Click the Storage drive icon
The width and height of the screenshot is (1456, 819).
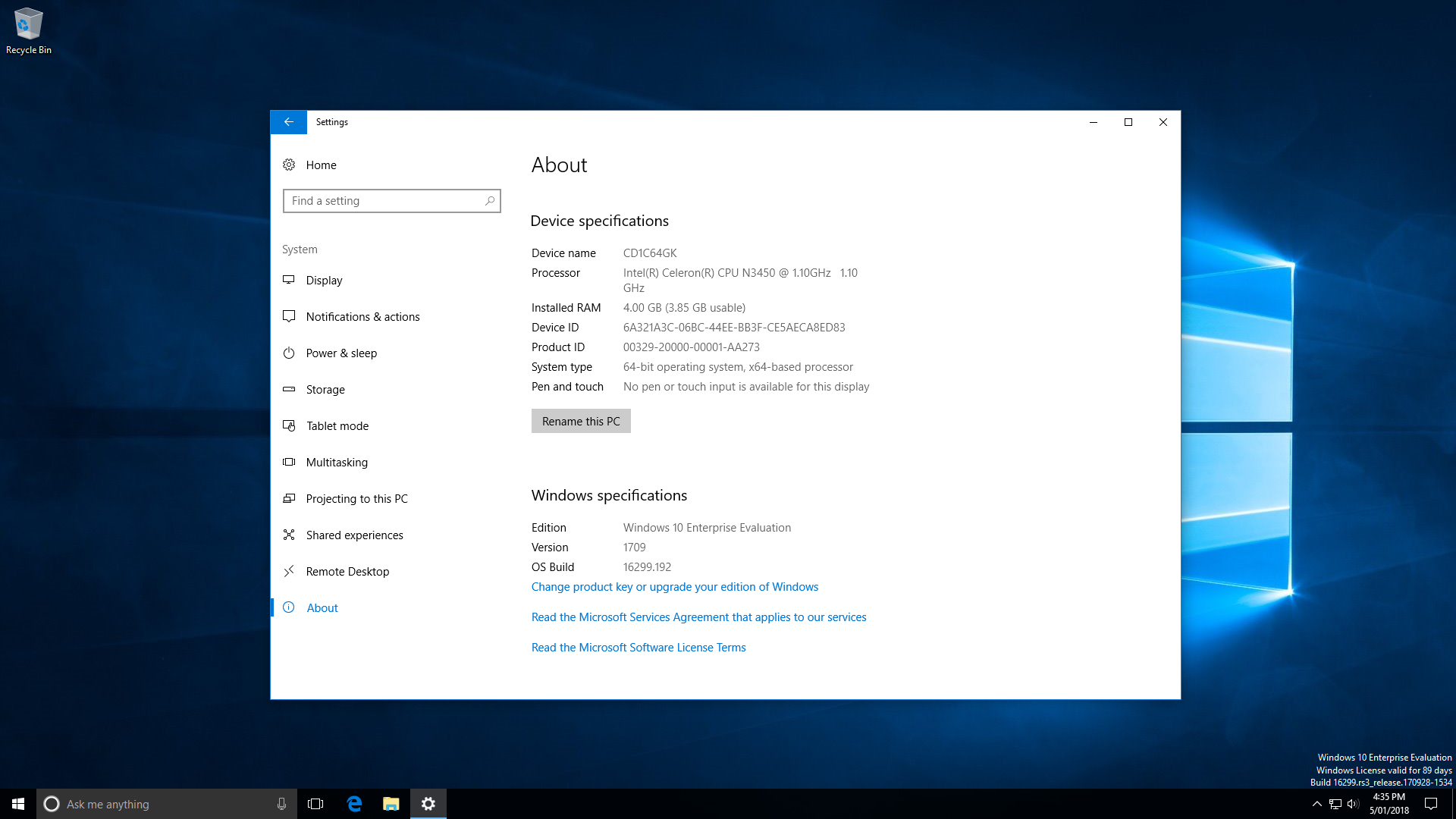click(289, 389)
